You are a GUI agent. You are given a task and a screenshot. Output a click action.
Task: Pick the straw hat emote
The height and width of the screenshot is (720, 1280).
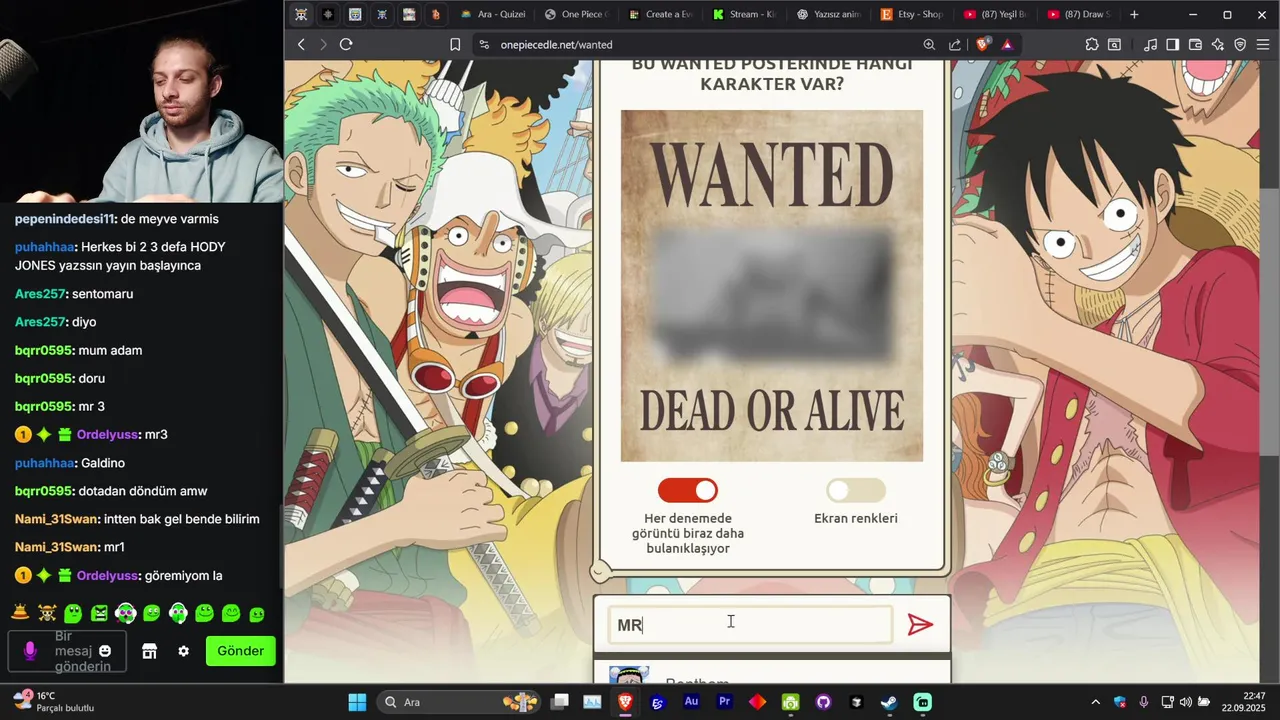coord(19,613)
